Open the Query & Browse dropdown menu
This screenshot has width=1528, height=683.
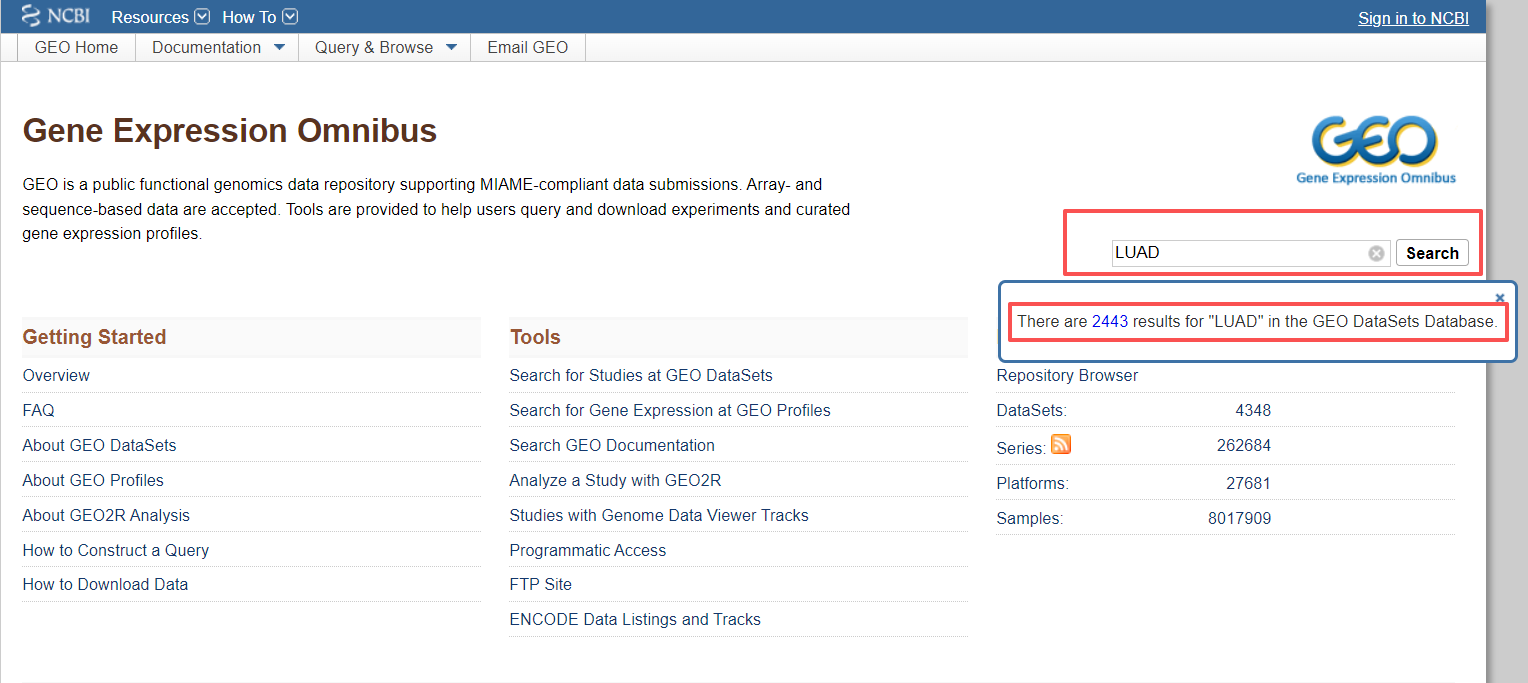[x=385, y=47]
